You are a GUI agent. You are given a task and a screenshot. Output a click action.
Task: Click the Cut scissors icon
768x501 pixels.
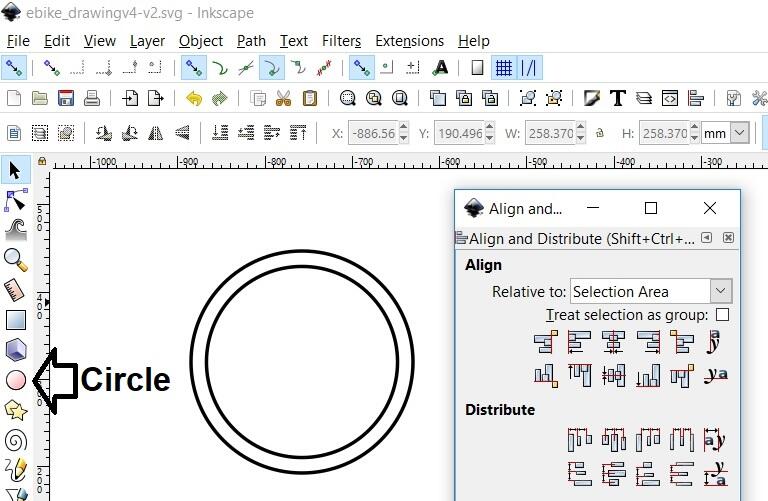click(x=283, y=98)
